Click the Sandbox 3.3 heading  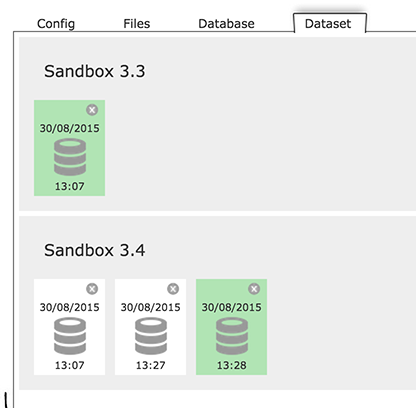point(95,71)
